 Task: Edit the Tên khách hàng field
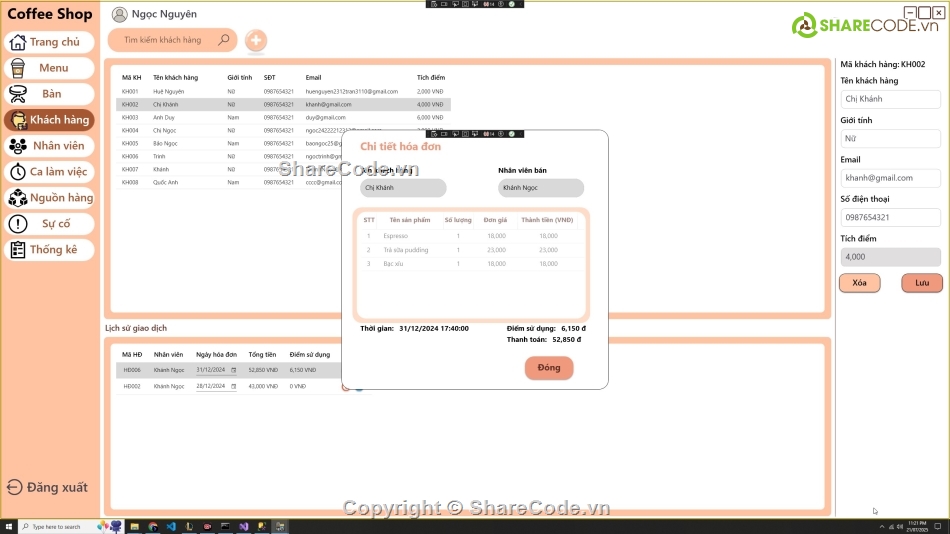pos(890,99)
